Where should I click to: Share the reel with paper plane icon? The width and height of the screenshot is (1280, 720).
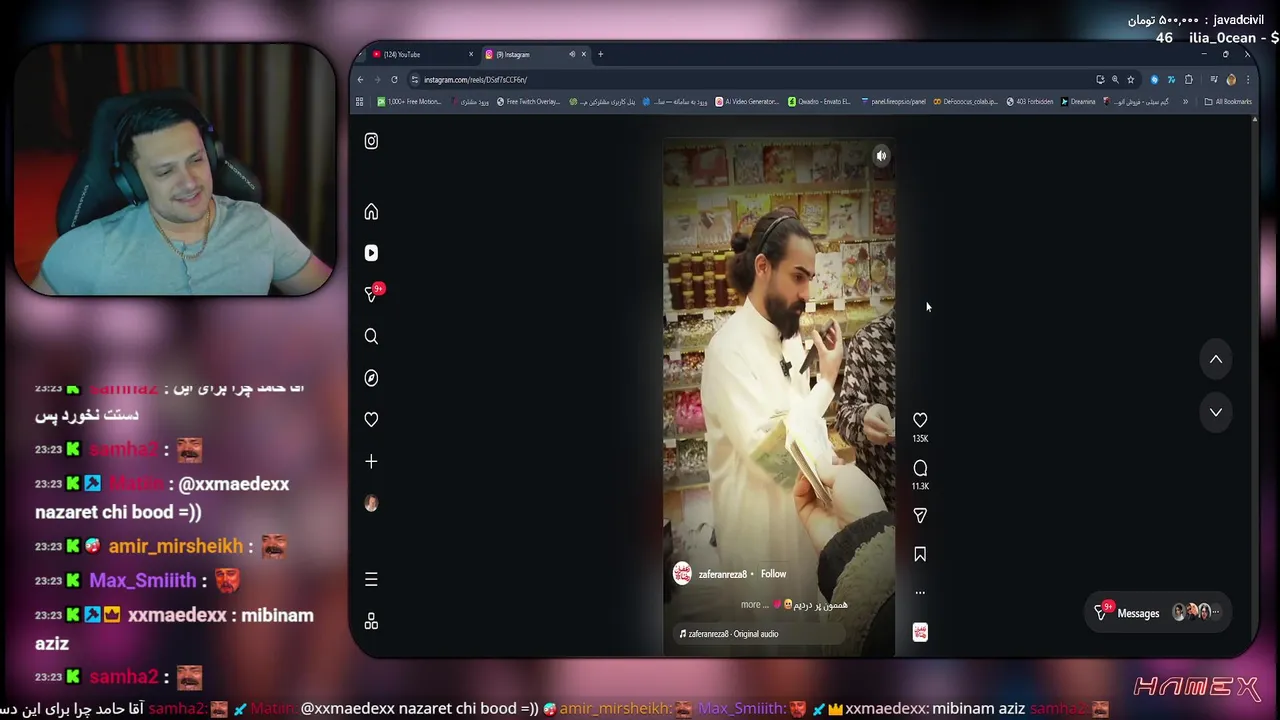coord(920,515)
